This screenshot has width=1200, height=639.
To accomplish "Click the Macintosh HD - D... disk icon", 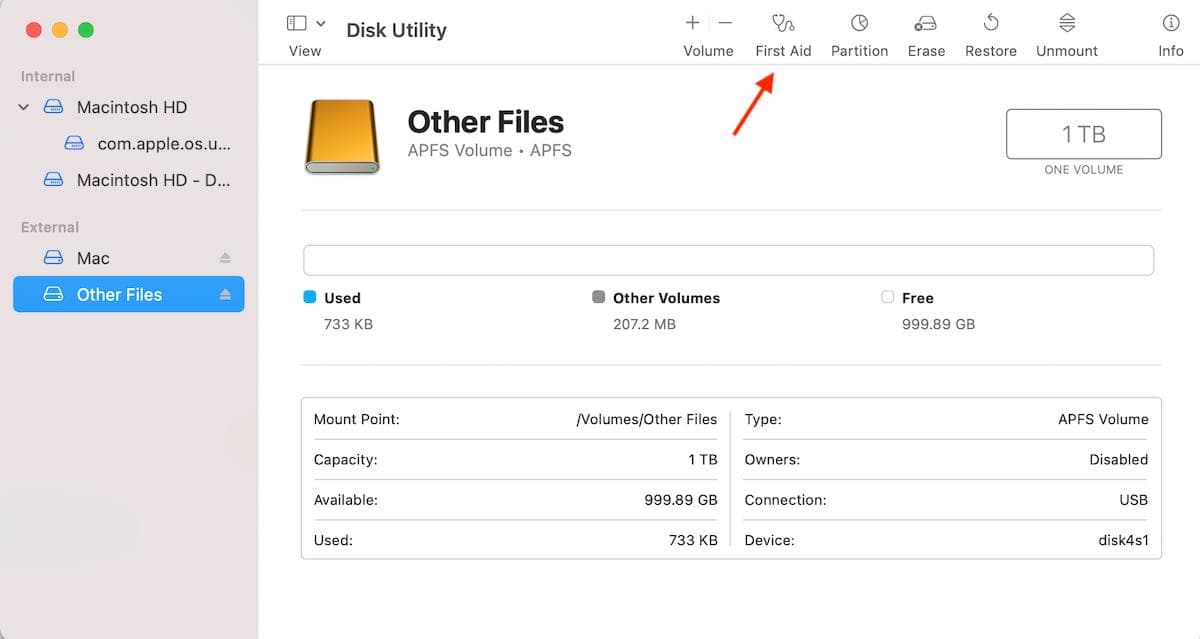I will [53, 180].
